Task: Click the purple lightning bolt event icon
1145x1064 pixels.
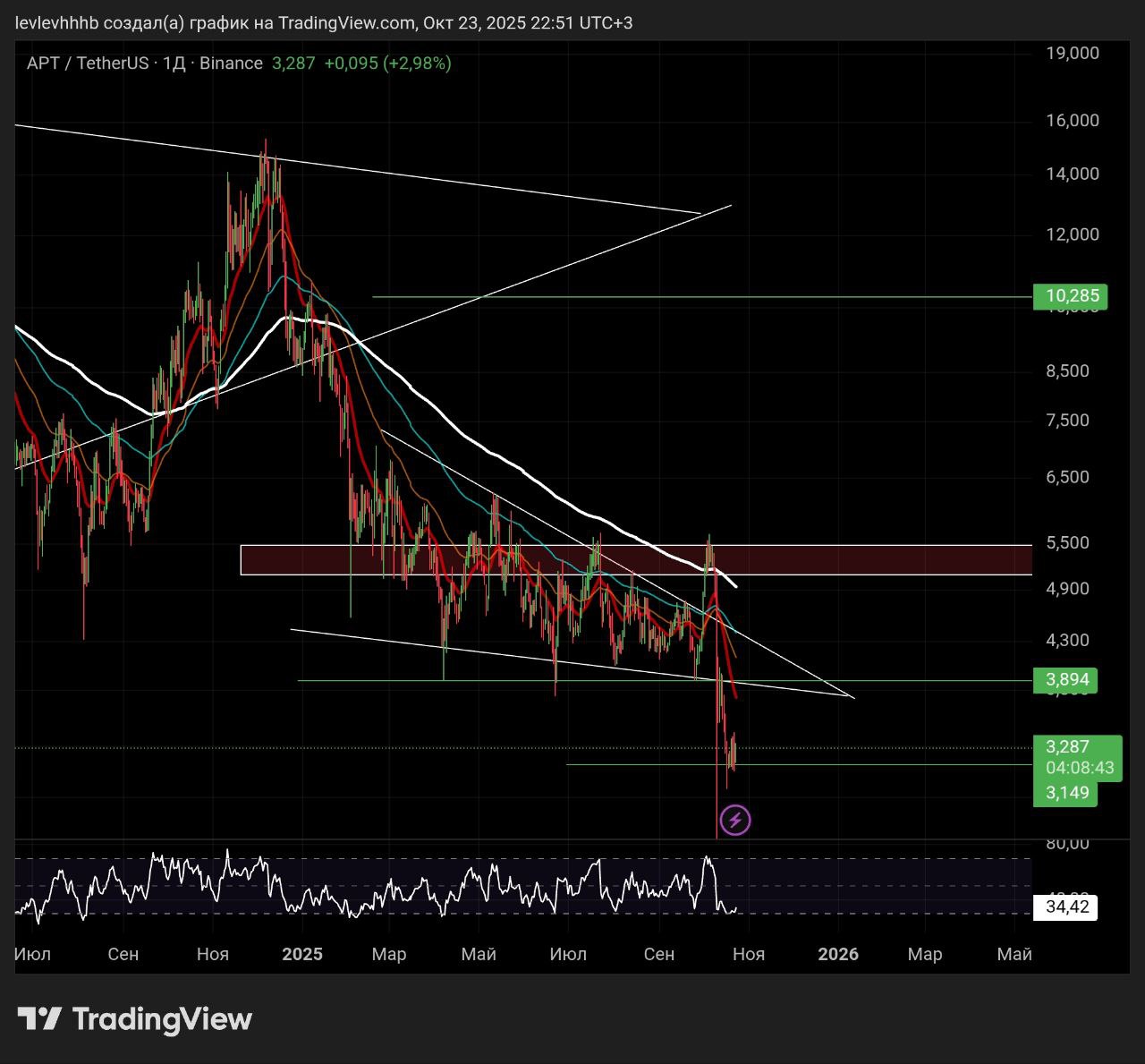Action: tap(735, 820)
